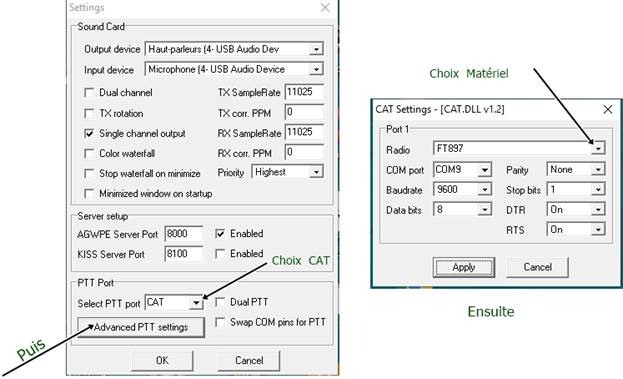Uncheck AGWPE server Enabled checkbox
Screen dimensions: 623x379
[220, 234]
